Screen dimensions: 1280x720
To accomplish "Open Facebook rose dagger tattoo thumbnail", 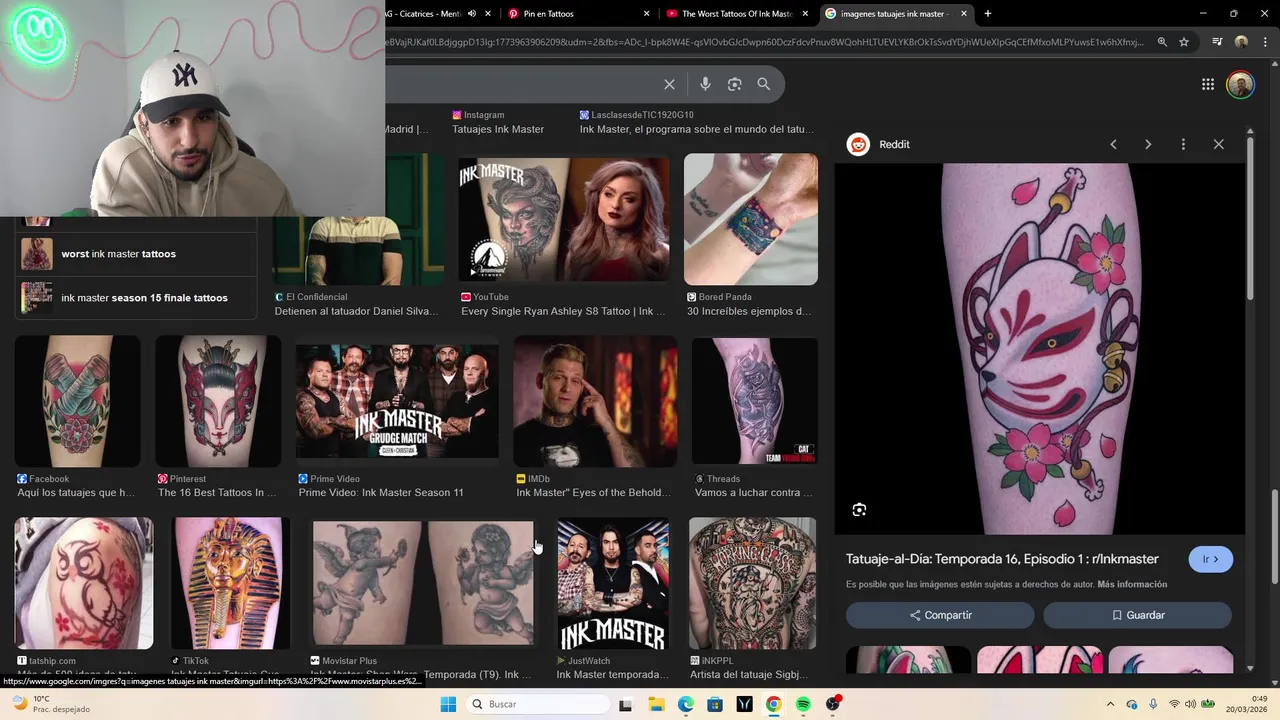I will click(x=78, y=401).
